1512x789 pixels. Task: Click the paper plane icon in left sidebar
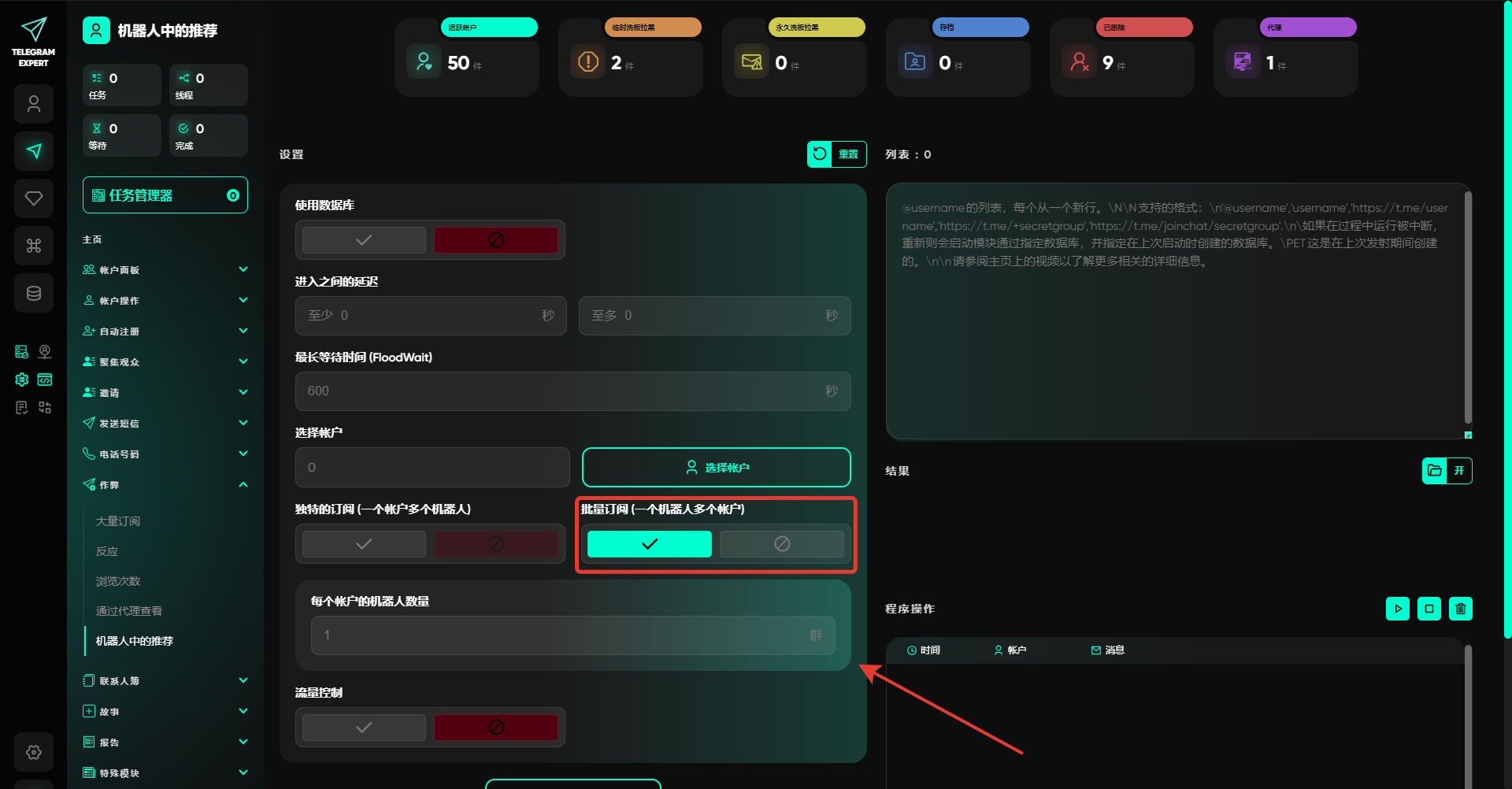34,151
